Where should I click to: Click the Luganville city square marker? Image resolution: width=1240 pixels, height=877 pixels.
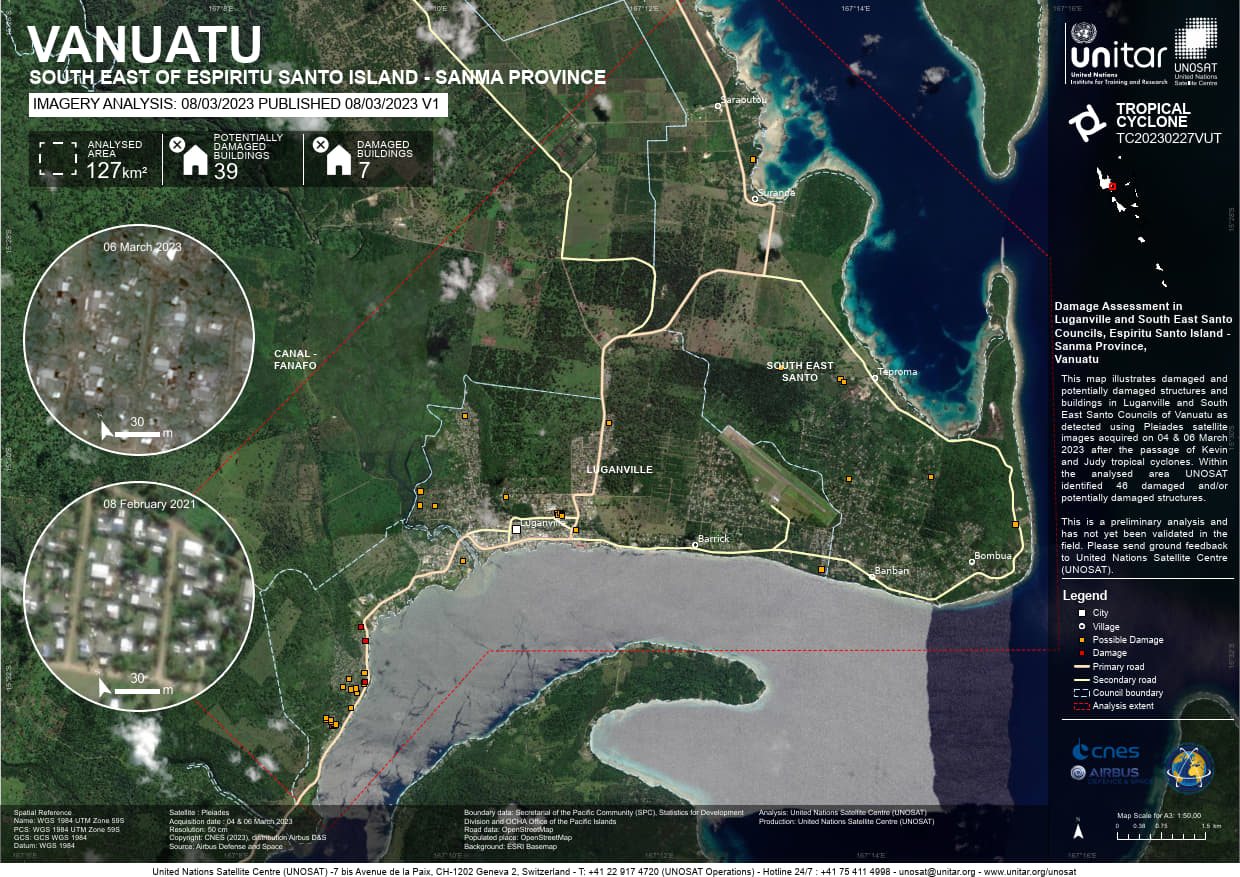(516, 529)
